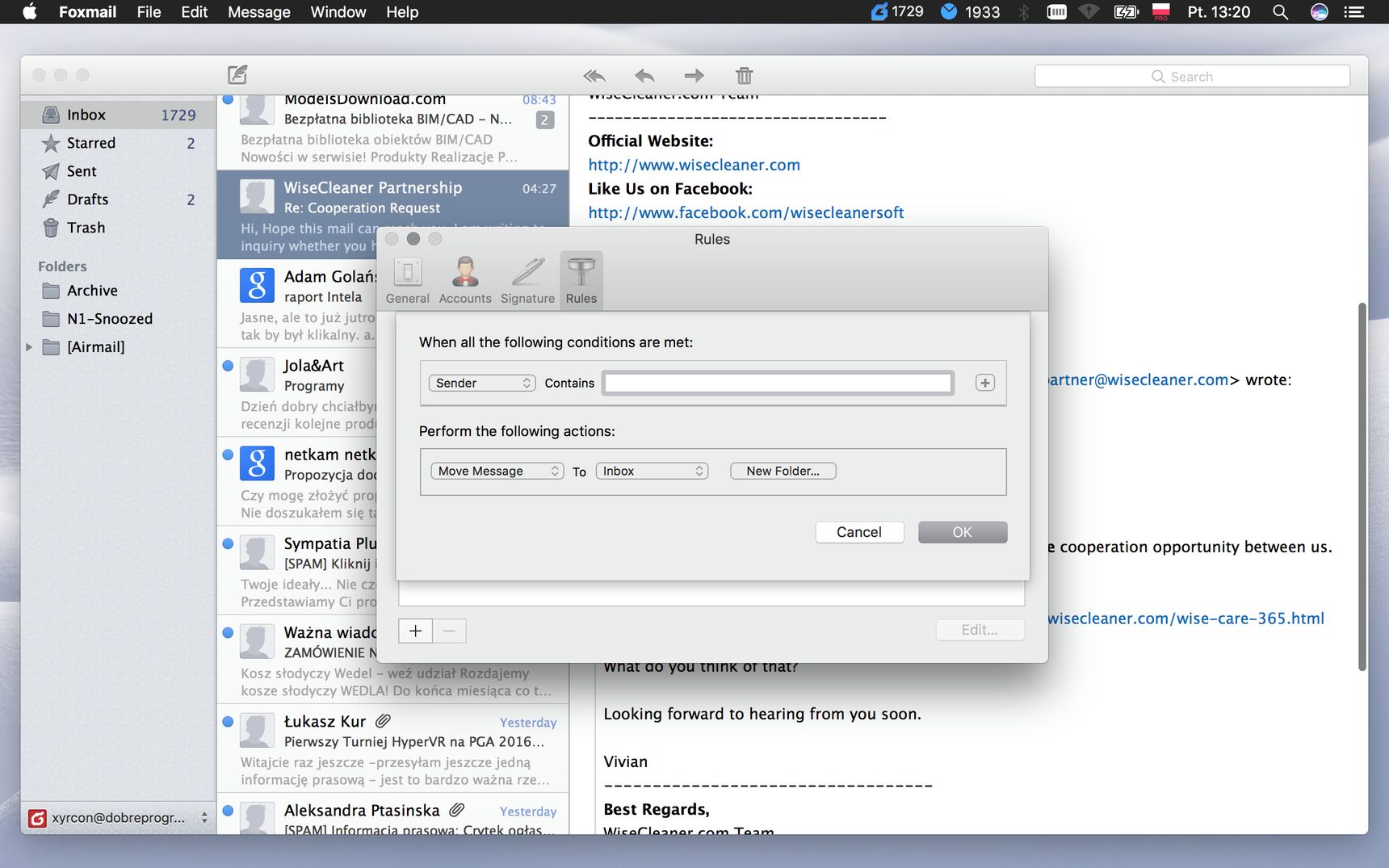
Task: Open the Signature preferences icon
Action: (527, 280)
